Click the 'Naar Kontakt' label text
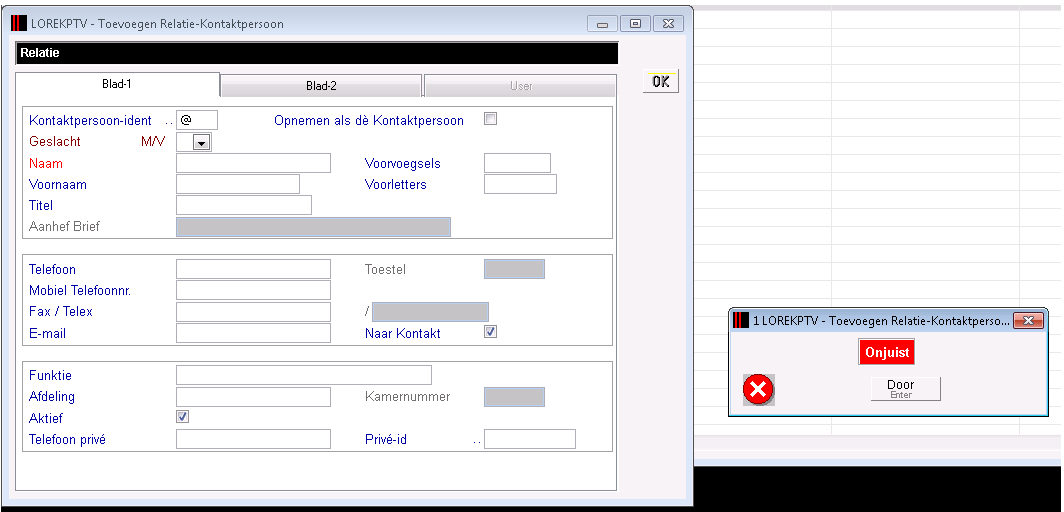The image size is (1064, 512). [x=402, y=333]
